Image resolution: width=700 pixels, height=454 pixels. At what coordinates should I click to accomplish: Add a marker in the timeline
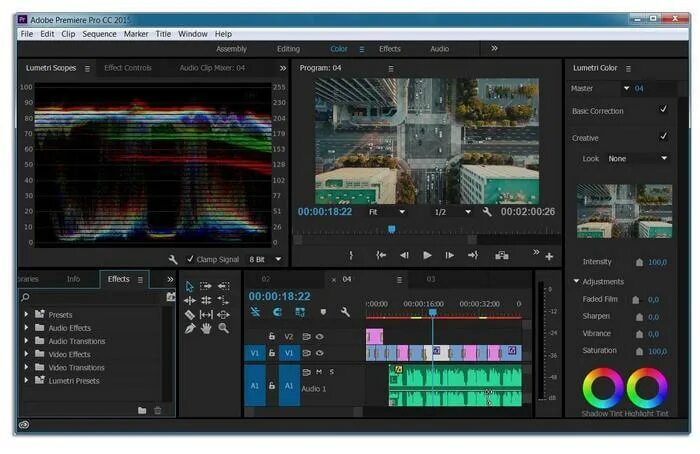[x=323, y=312]
